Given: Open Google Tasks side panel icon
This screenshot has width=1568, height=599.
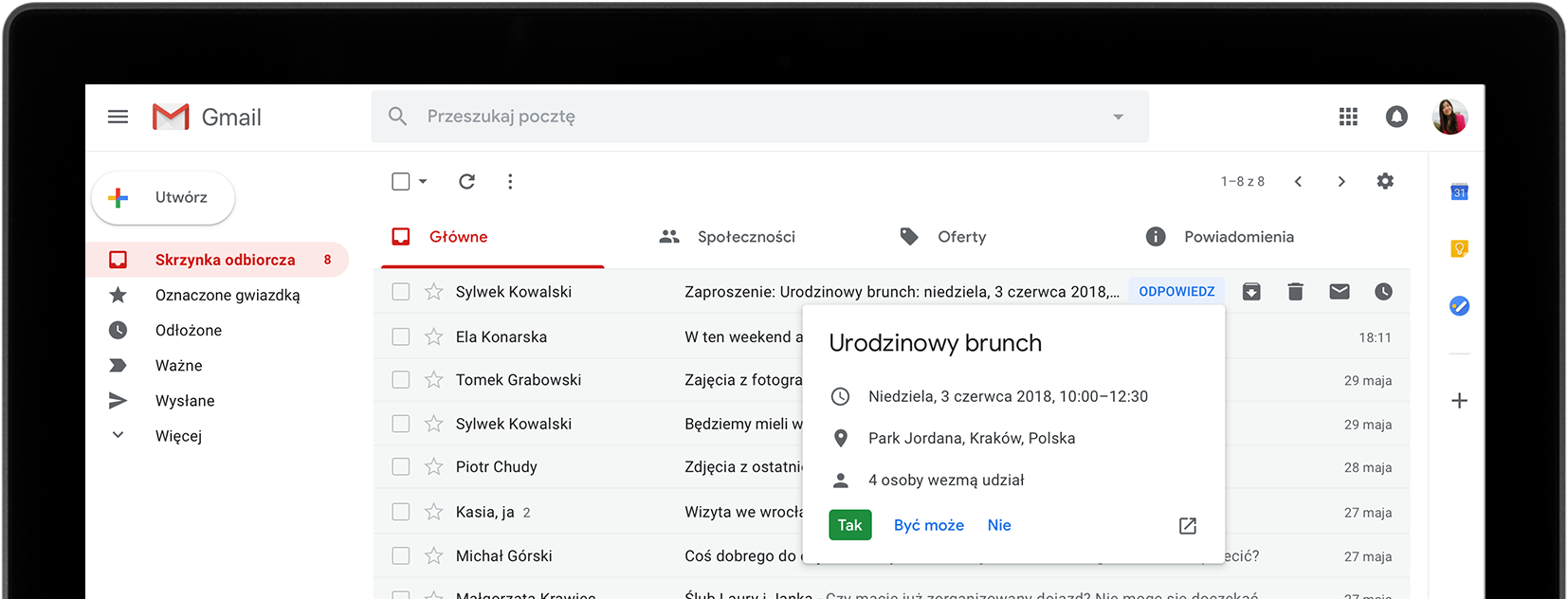Looking at the screenshot, I should 1459,305.
